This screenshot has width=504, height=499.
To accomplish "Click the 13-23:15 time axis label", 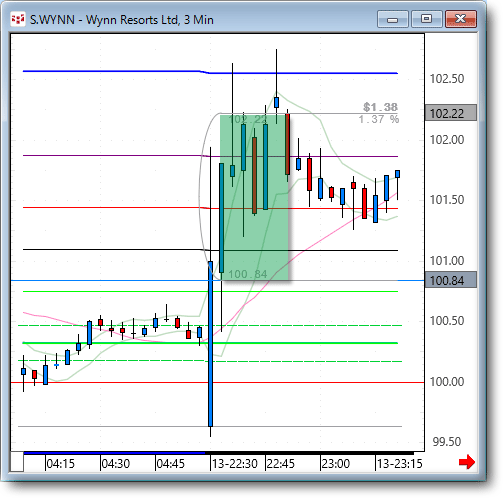I will tap(399, 464).
